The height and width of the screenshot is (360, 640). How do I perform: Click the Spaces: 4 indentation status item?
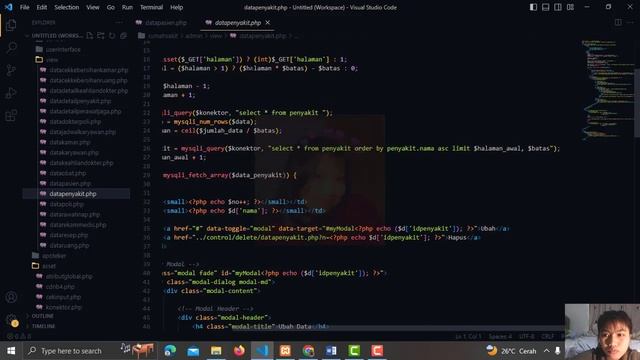pyautogui.click(x=500, y=336)
